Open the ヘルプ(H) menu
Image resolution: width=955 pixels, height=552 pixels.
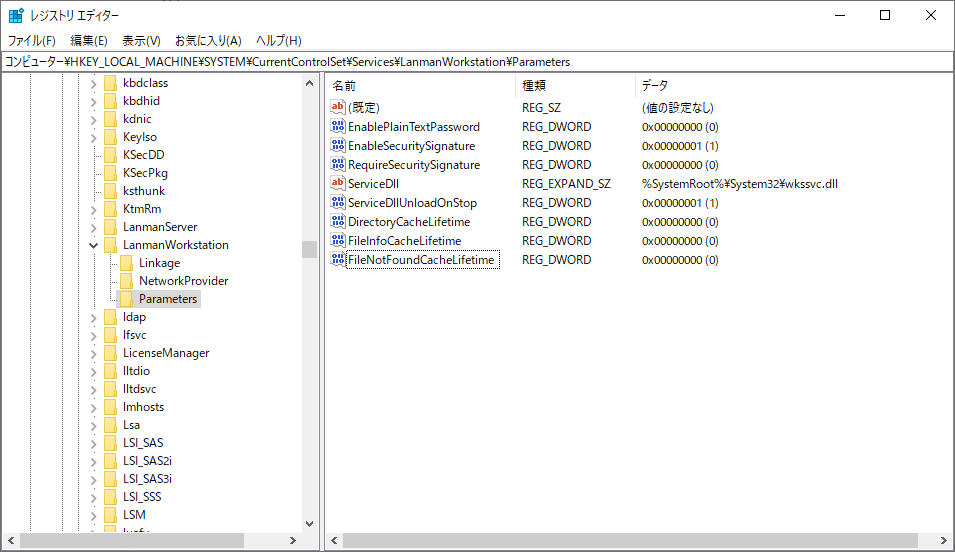(x=279, y=41)
